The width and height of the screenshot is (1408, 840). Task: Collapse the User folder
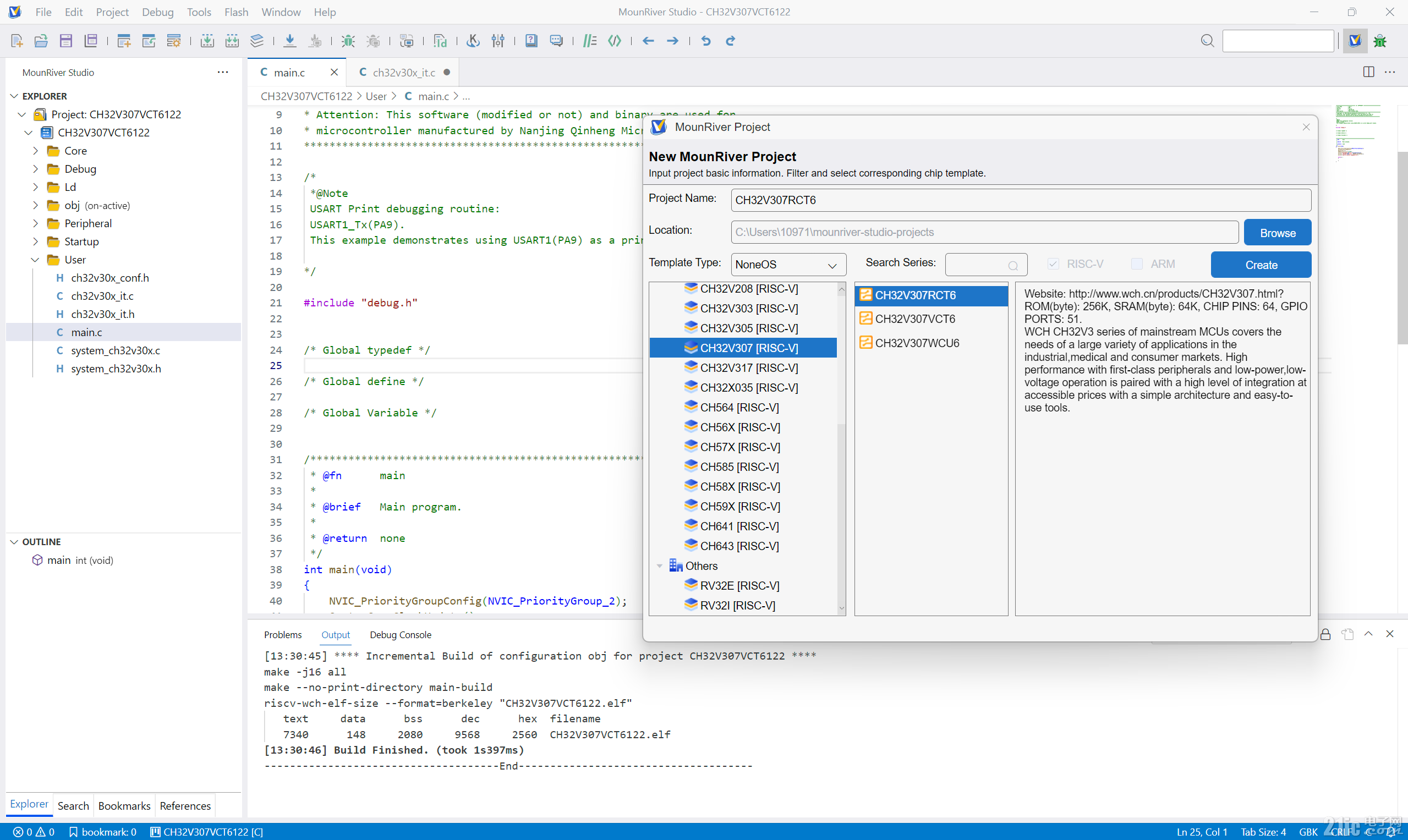35,259
